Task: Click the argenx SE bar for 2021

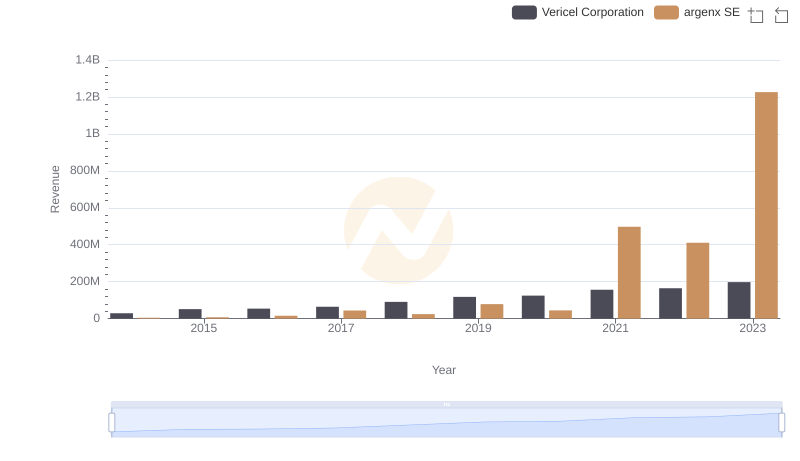Action: pos(629,272)
